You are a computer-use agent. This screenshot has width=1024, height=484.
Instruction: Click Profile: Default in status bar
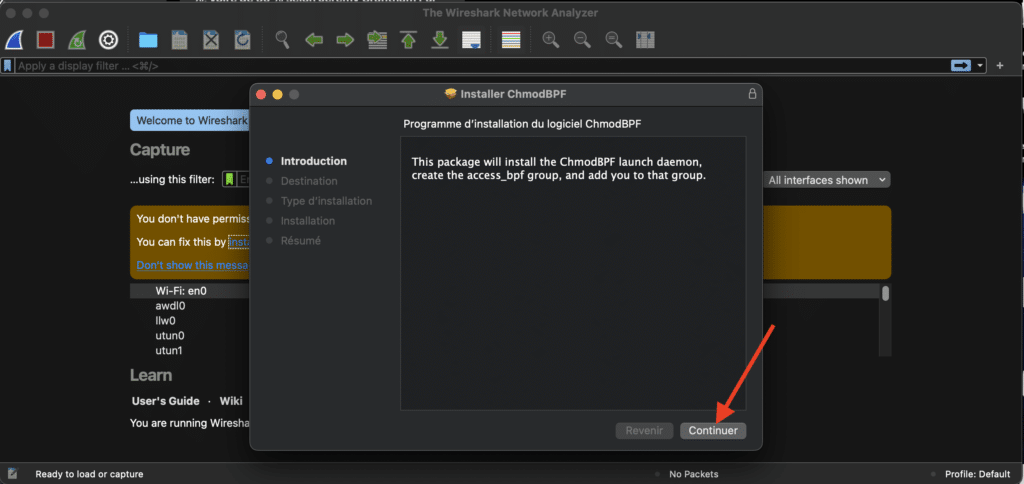pyautogui.click(x=978, y=474)
